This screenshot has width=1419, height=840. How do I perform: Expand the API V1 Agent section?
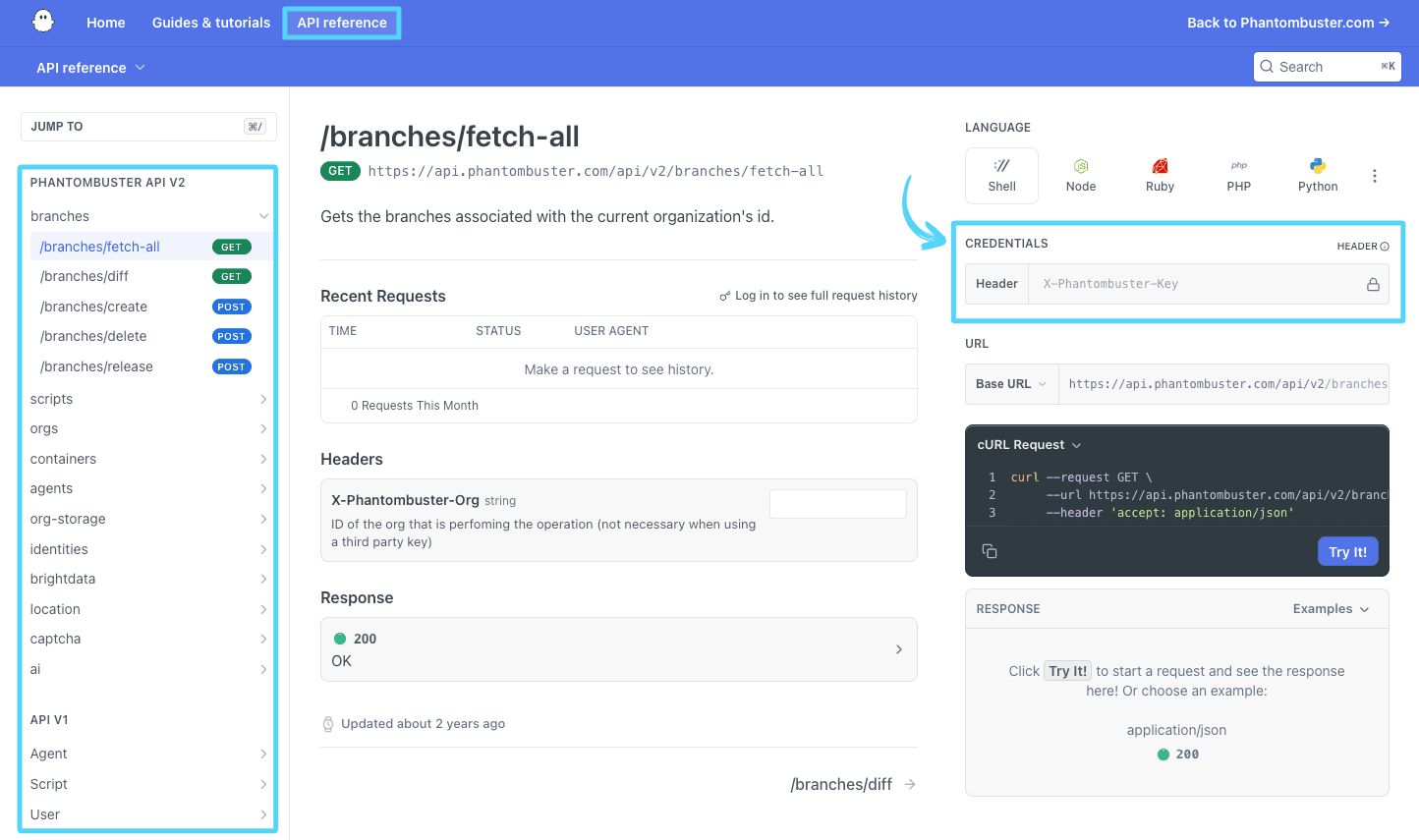(x=263, y=754)
